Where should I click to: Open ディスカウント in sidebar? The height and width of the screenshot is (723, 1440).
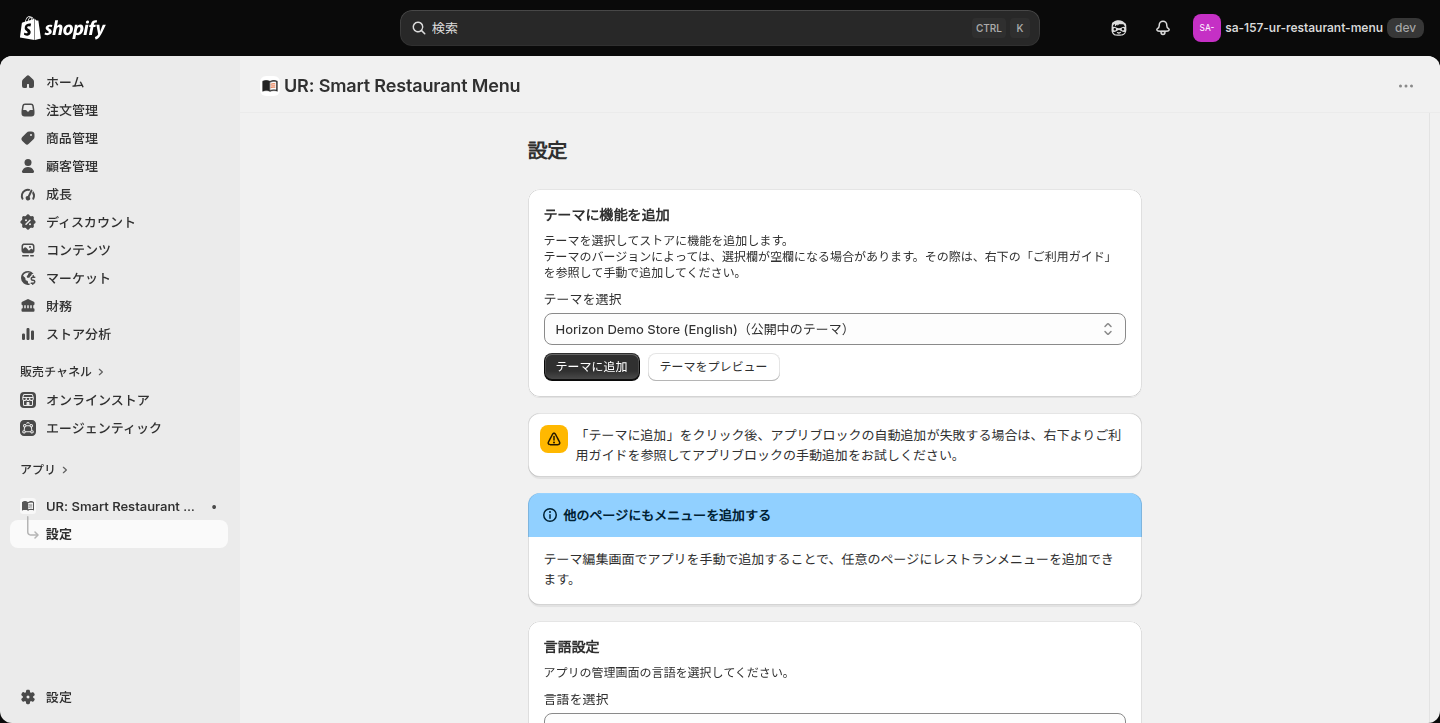119,222
